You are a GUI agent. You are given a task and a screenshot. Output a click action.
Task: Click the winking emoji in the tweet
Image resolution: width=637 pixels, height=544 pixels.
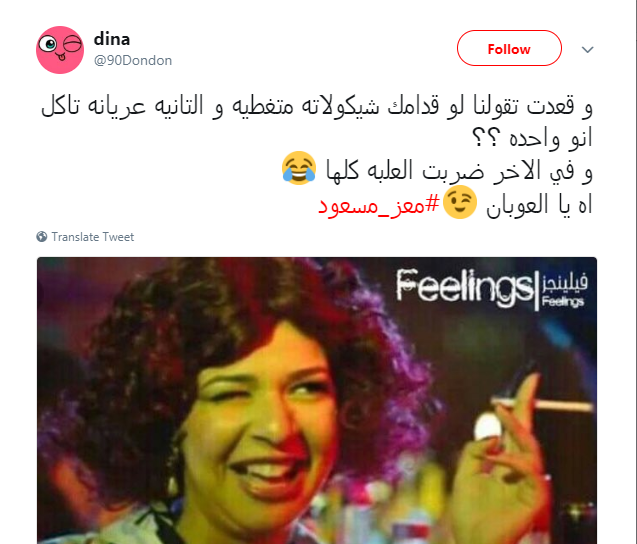(460, 202)
